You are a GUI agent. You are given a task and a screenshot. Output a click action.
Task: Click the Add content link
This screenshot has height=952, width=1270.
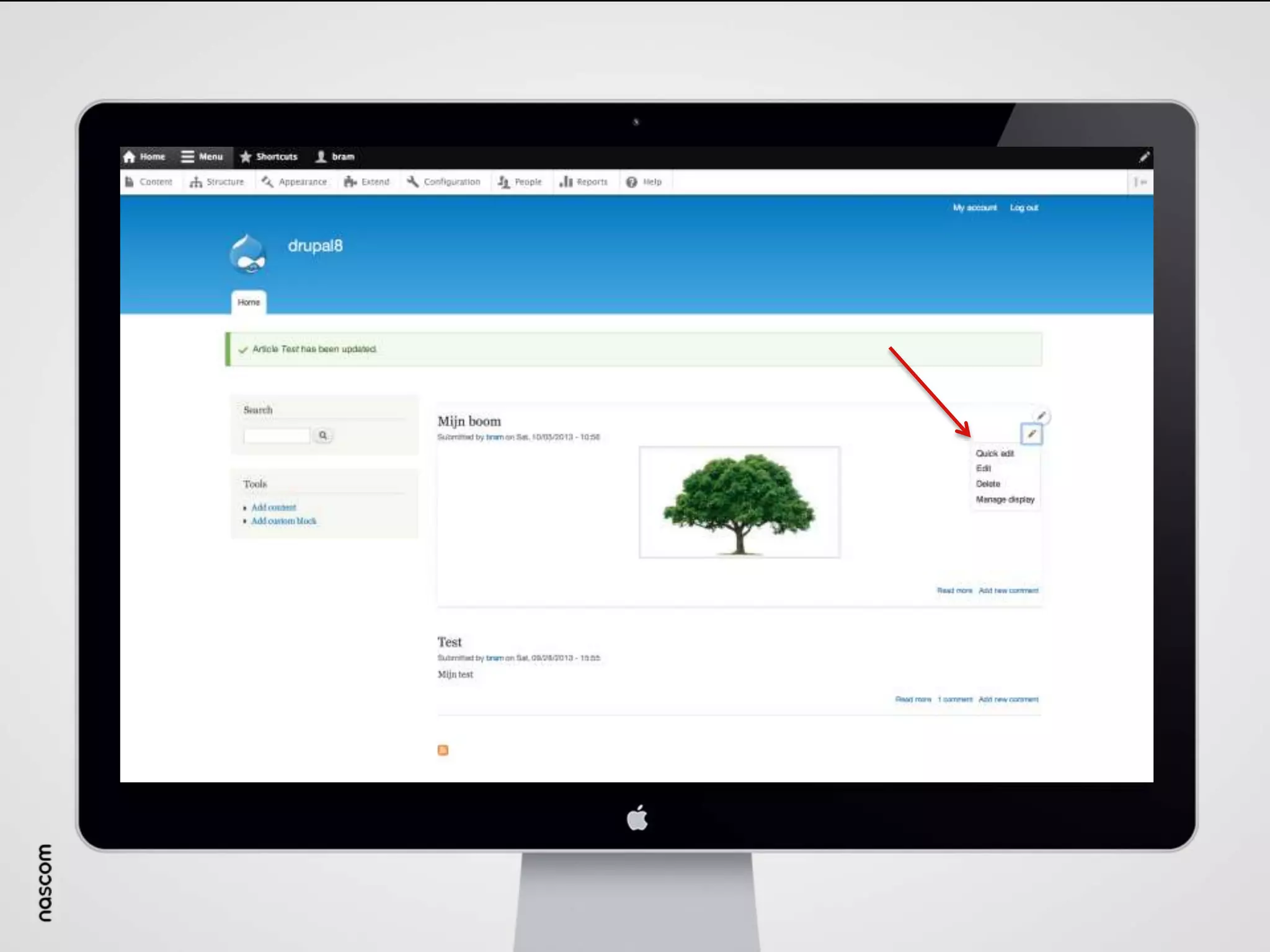273,508
